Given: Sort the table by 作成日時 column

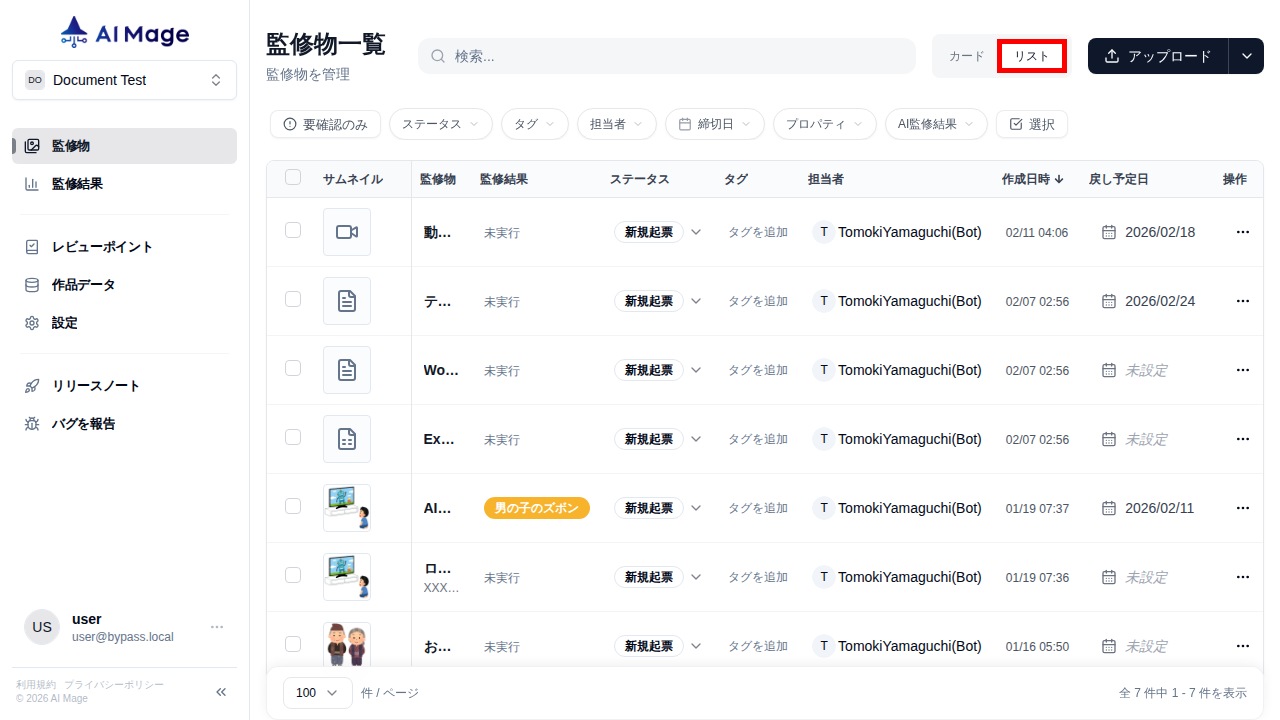Looking at the screenshot, I should click(x=1030, y=179).
